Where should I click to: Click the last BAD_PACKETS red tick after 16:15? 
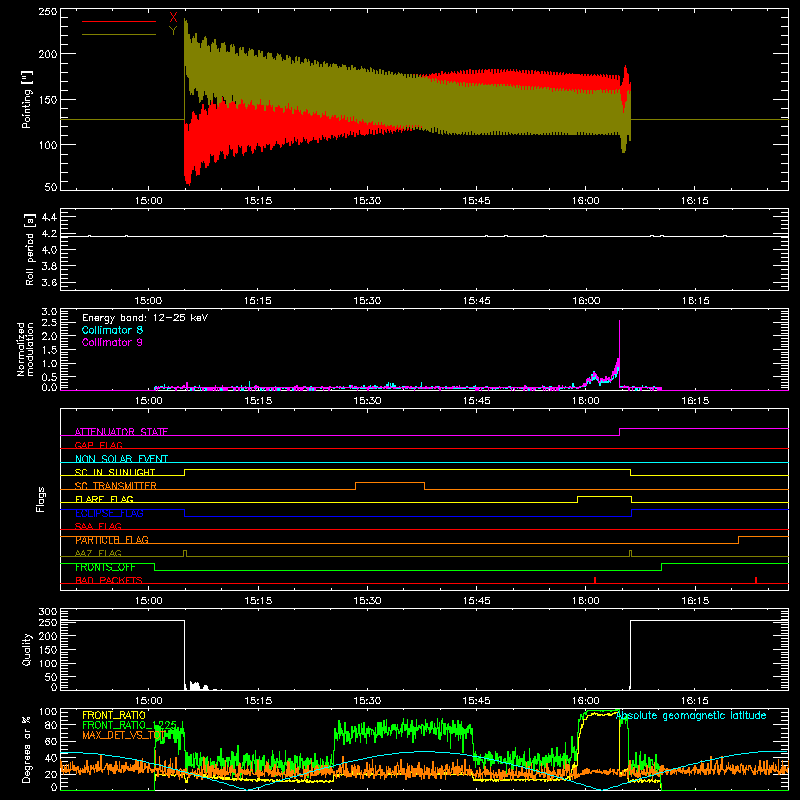(x=756, y=580)
